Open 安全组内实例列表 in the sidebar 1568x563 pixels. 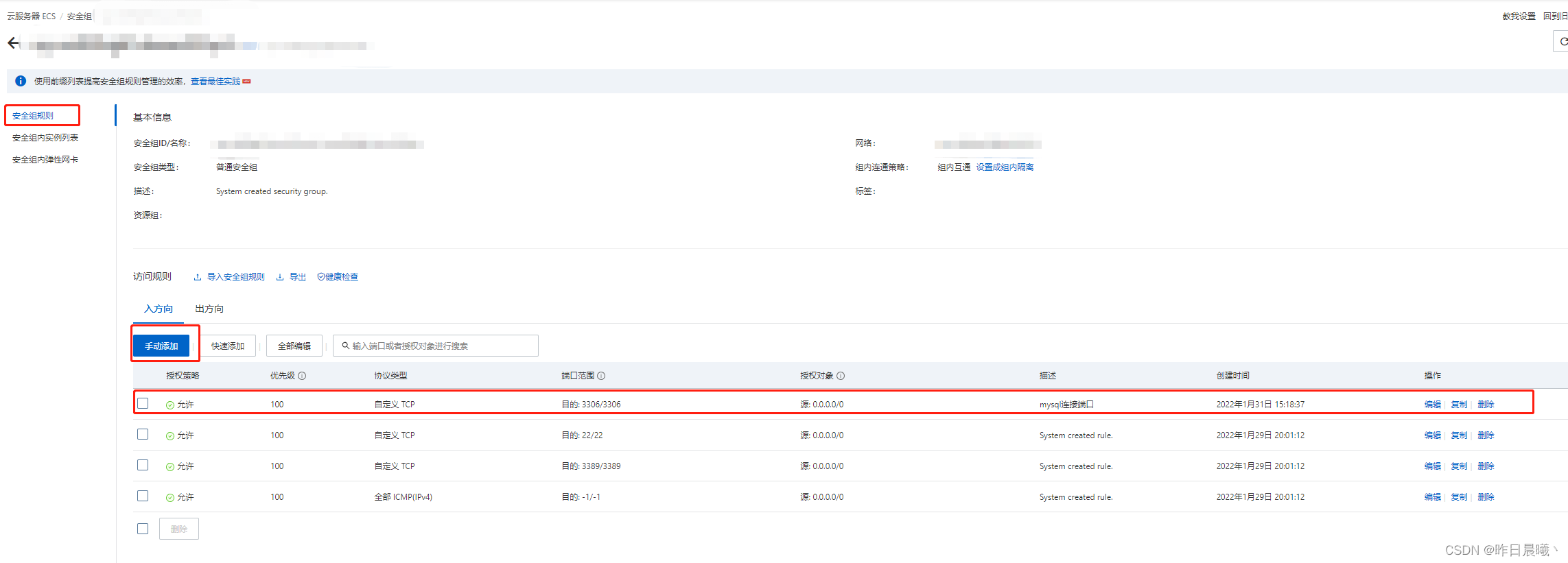[45, 138]
